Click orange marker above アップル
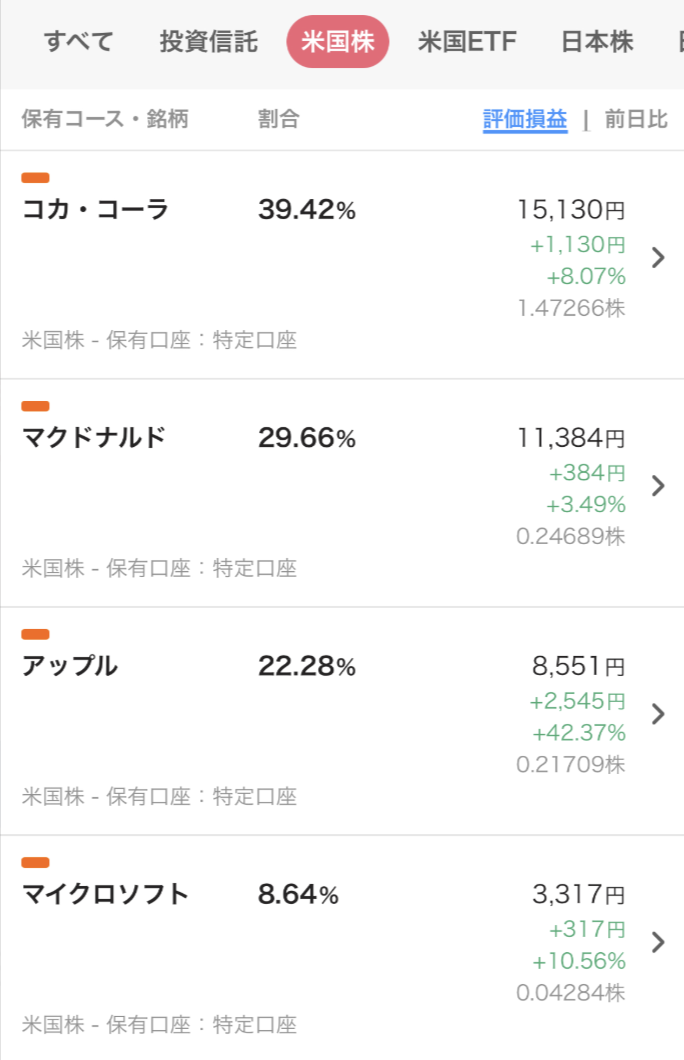The width and height of the screenshot is (684, 1060). (35, 634)
